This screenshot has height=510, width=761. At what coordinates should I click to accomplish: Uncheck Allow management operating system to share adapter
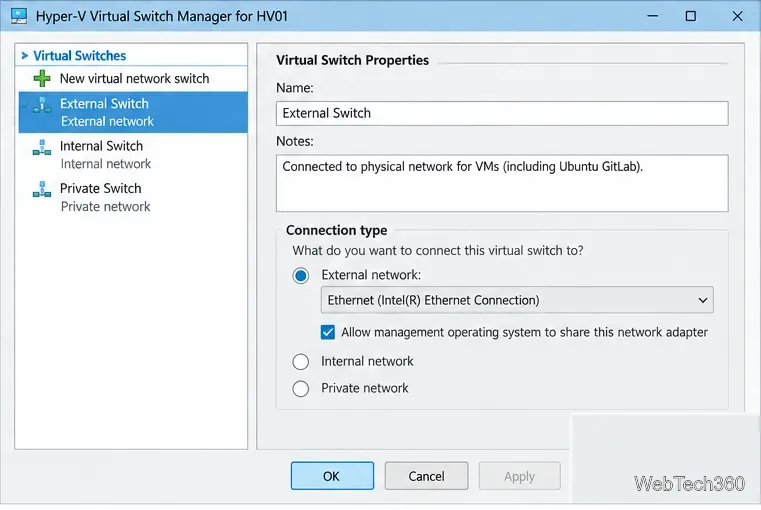[x=328, y=332]
